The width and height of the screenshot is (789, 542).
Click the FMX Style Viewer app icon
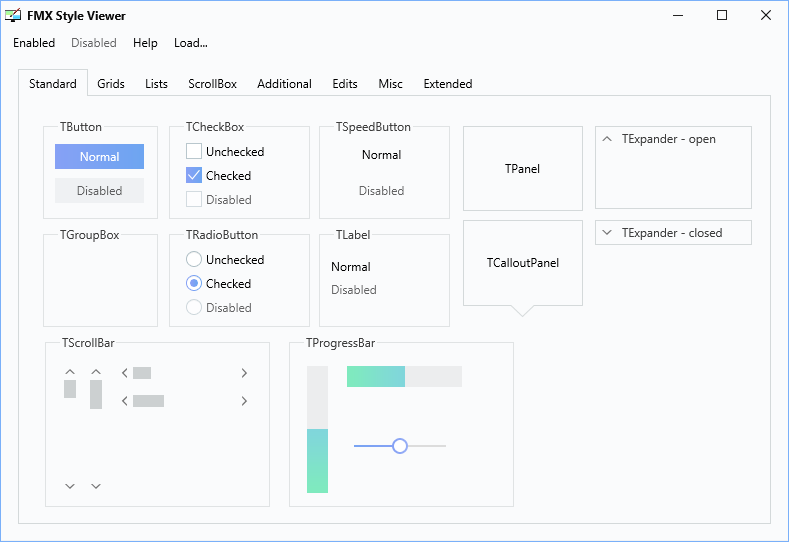[x=13, y=16]
